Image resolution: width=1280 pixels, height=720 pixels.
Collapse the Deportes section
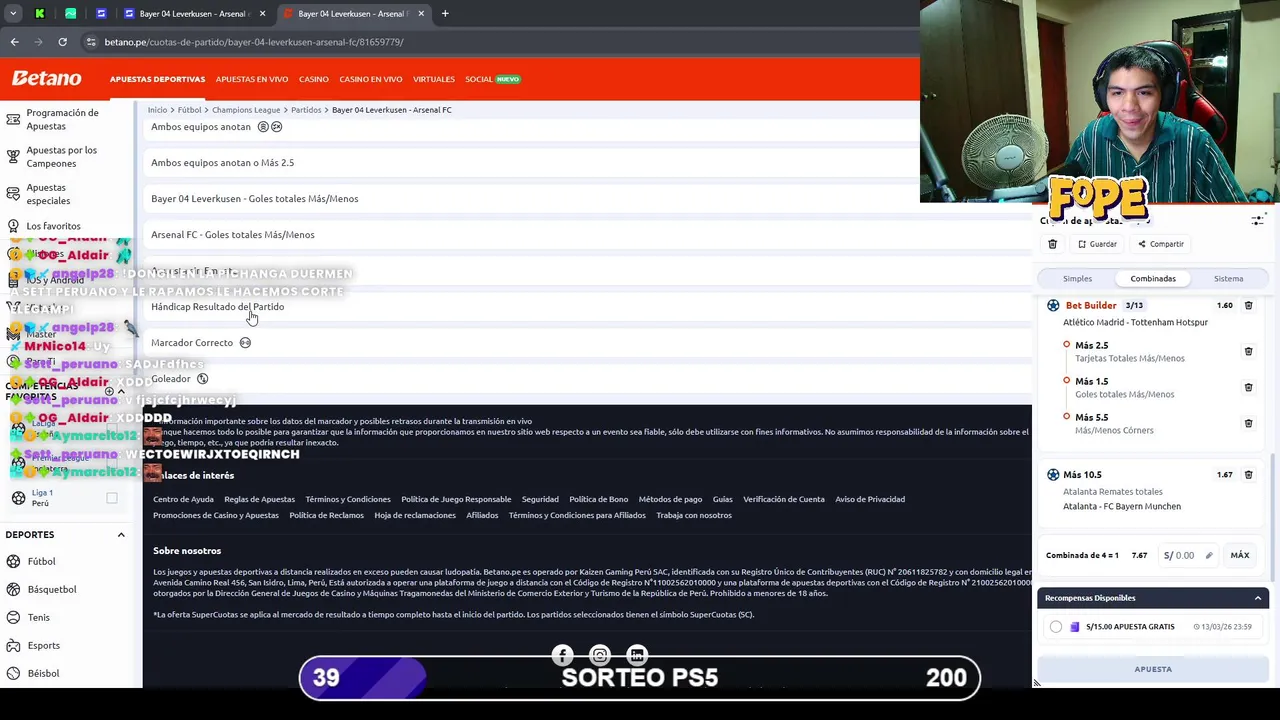point(121,535)
